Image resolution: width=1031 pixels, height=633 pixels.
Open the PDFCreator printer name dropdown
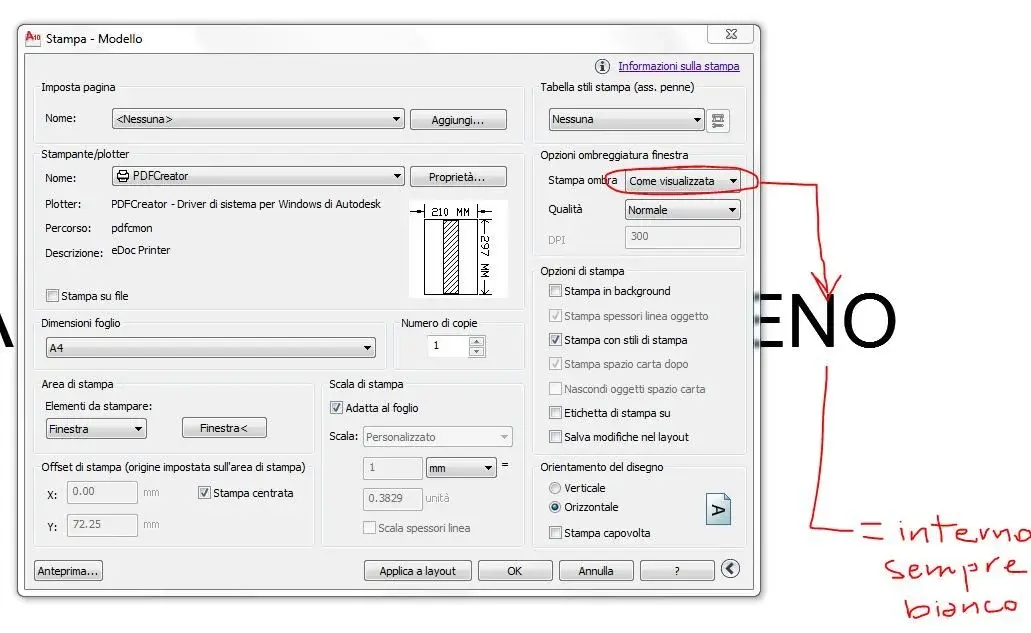point(258,176)
